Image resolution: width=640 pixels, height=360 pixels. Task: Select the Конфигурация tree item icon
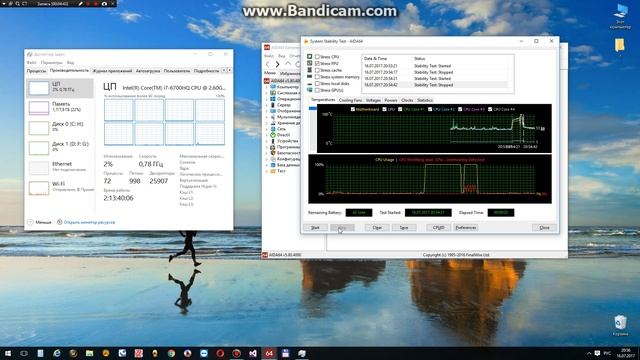273,159
